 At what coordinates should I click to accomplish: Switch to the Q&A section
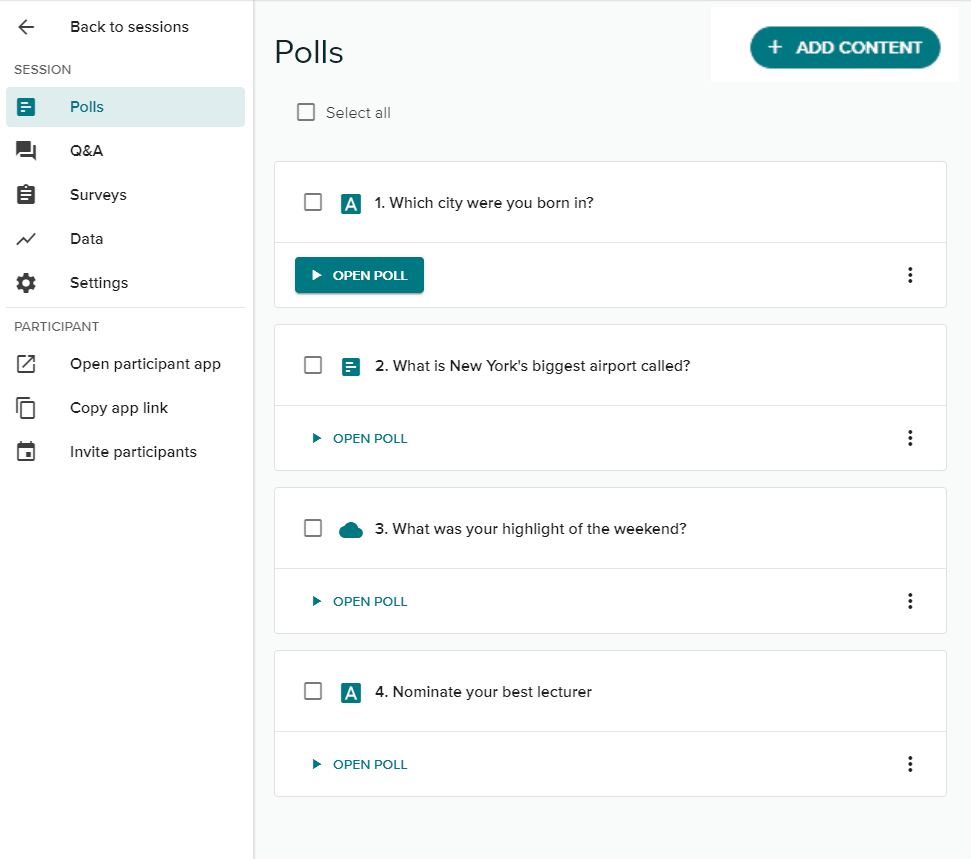(125, 150)
